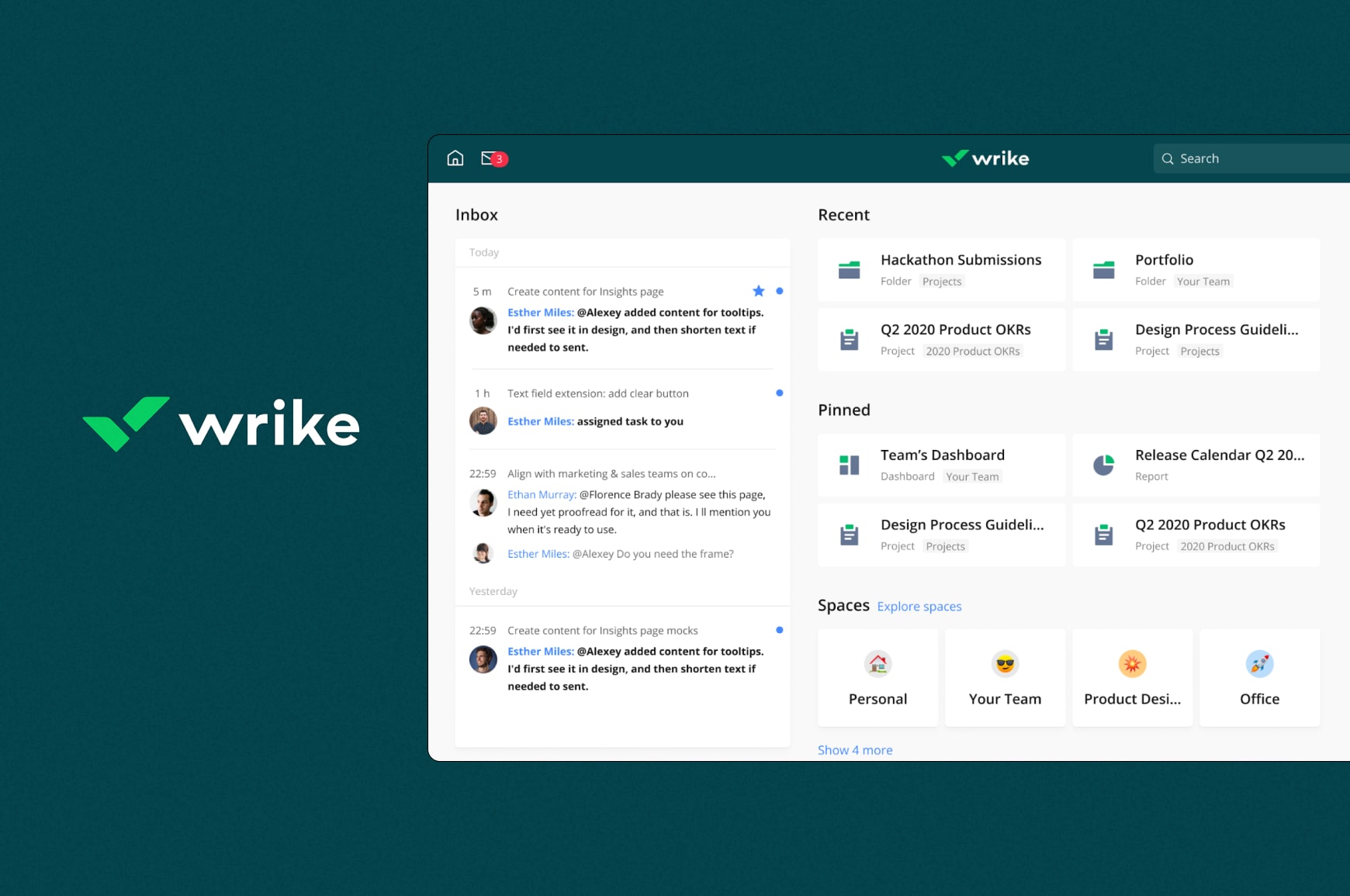Image resolution: width=1350 pixels, height=896 pixels.
Task: Click the Home icon in header
Action: coord(455,158)
